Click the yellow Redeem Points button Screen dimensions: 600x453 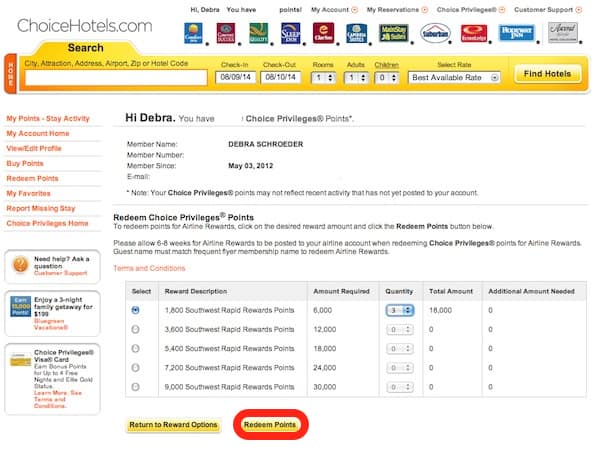pos(270,425)
